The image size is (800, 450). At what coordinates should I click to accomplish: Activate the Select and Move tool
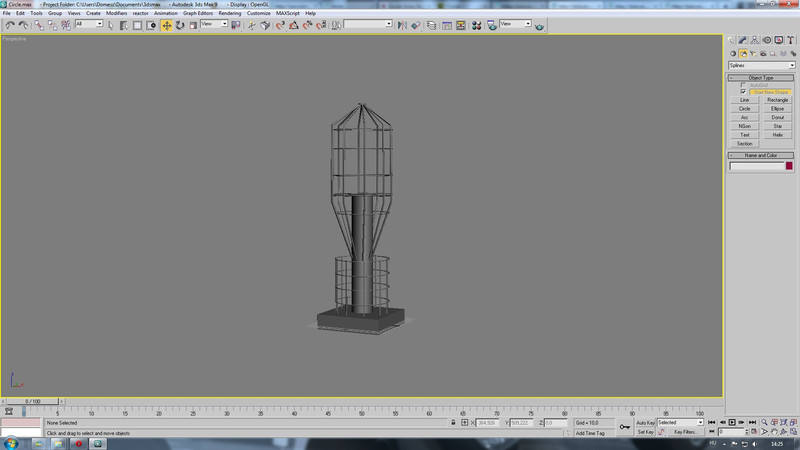tap(167, 24)
